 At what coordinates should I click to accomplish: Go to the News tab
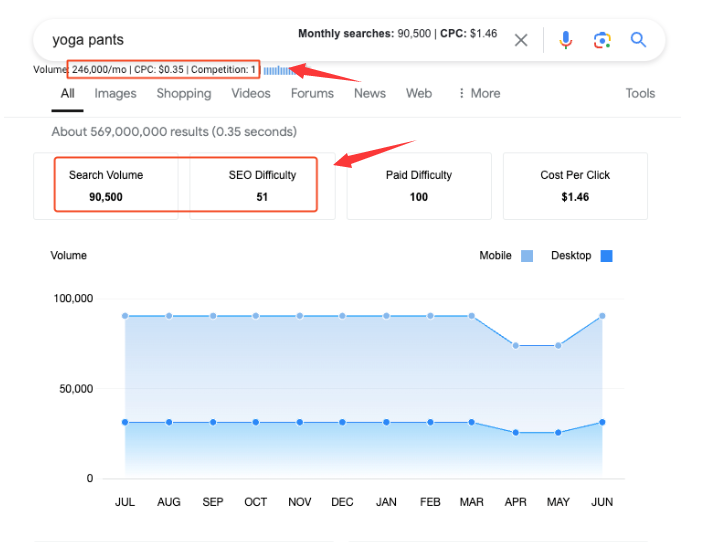[x=369, y=93]
